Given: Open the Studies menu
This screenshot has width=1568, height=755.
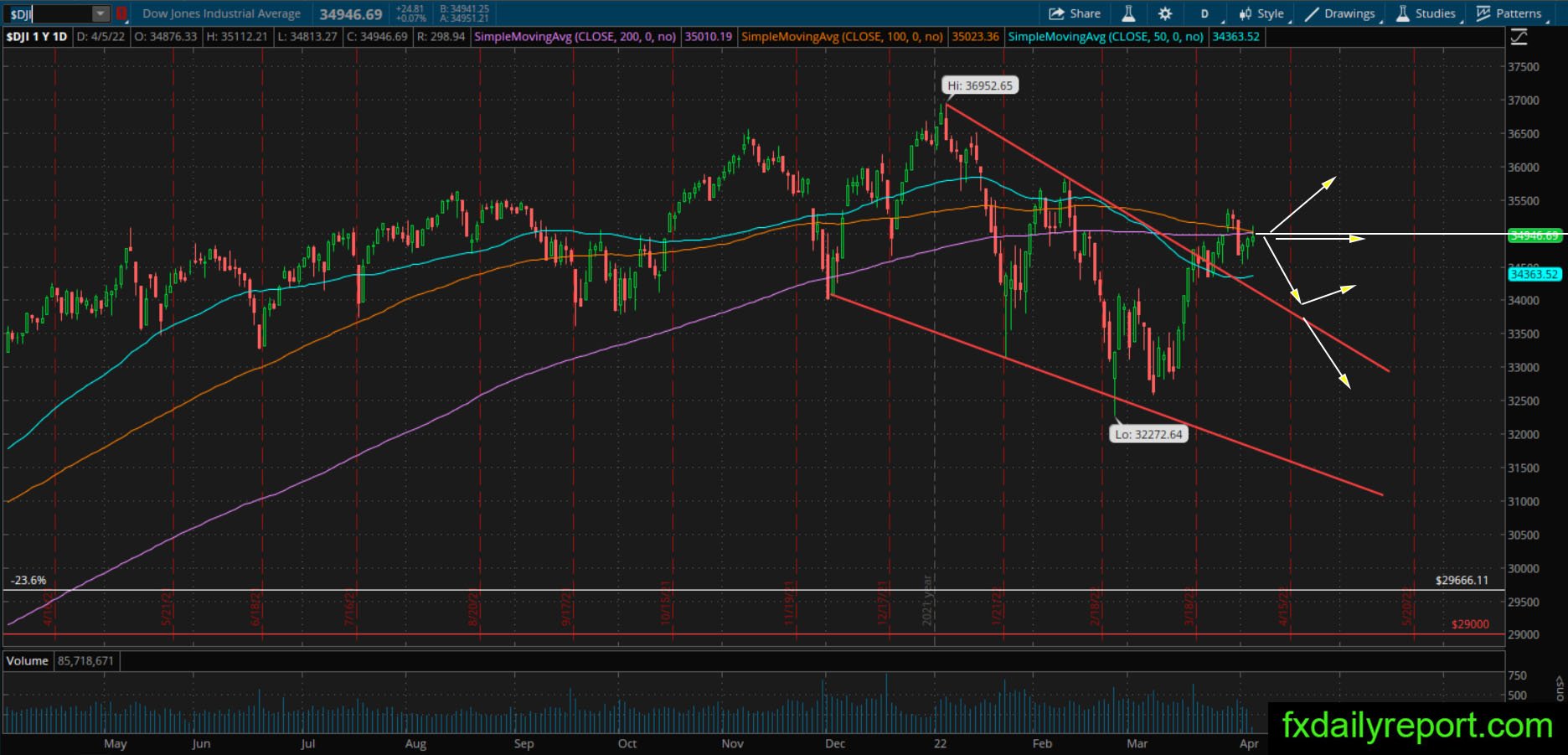Looking at the screenshot, I should pos(1426,13).
